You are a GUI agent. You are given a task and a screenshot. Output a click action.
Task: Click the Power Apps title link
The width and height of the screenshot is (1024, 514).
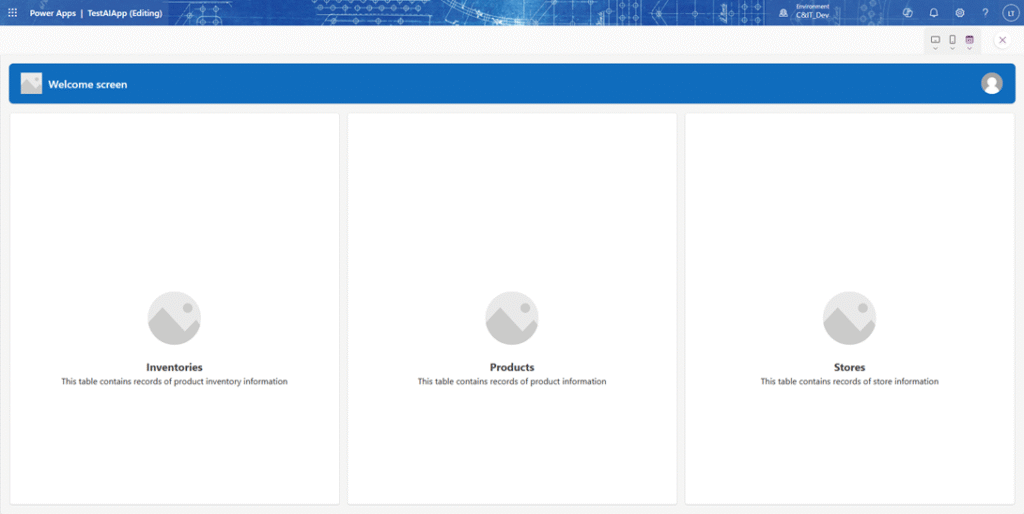(x=52, y=13)
